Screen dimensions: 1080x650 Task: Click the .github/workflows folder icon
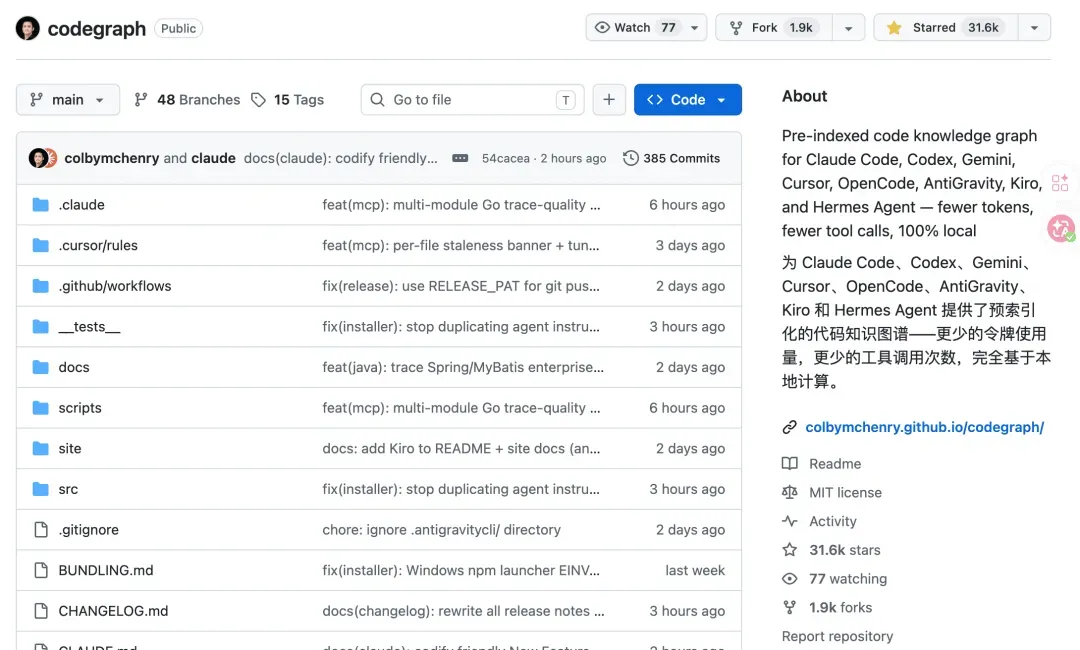[41, 286]
